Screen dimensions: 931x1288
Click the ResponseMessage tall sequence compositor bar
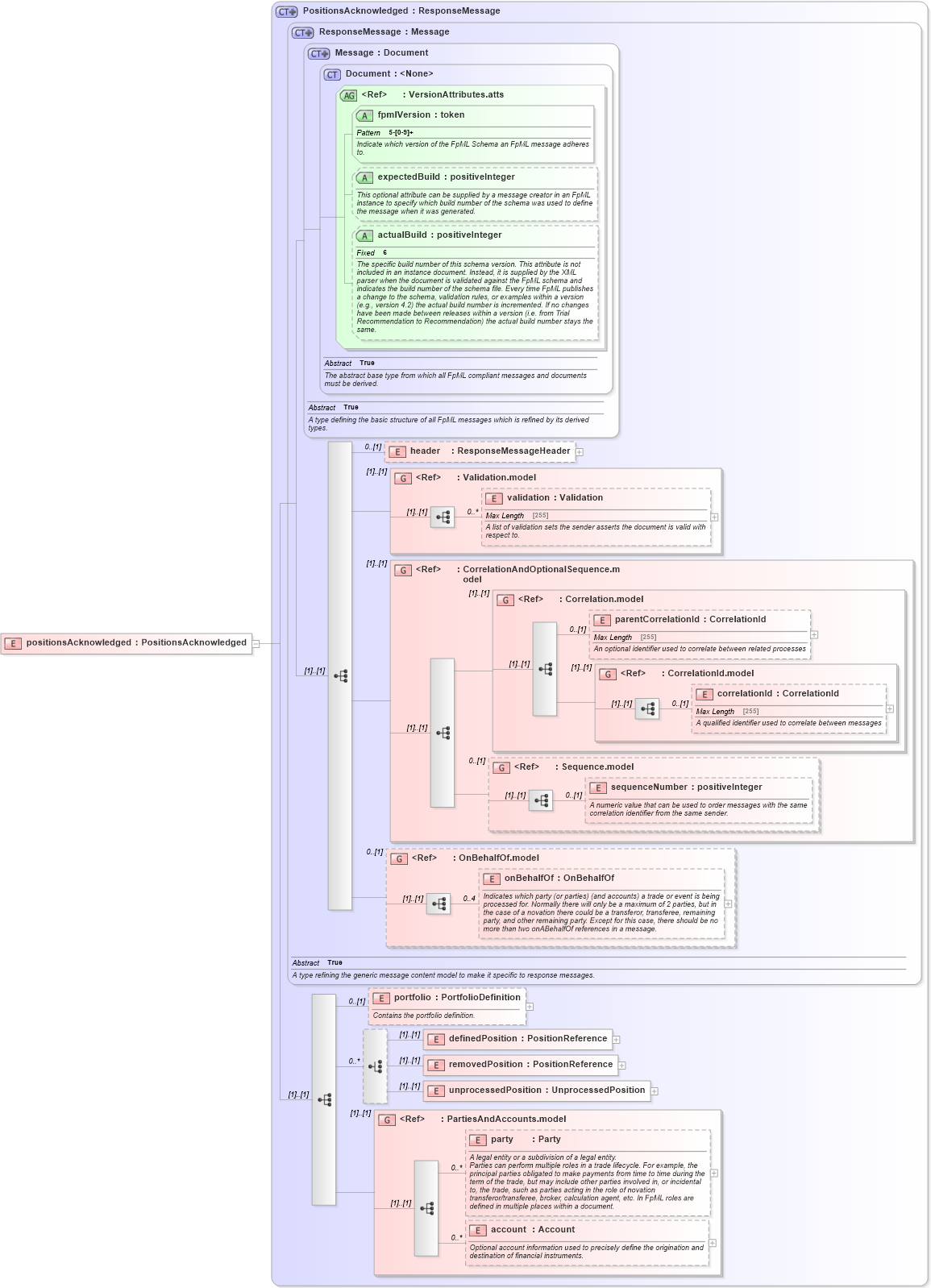[x=340, y=676]
